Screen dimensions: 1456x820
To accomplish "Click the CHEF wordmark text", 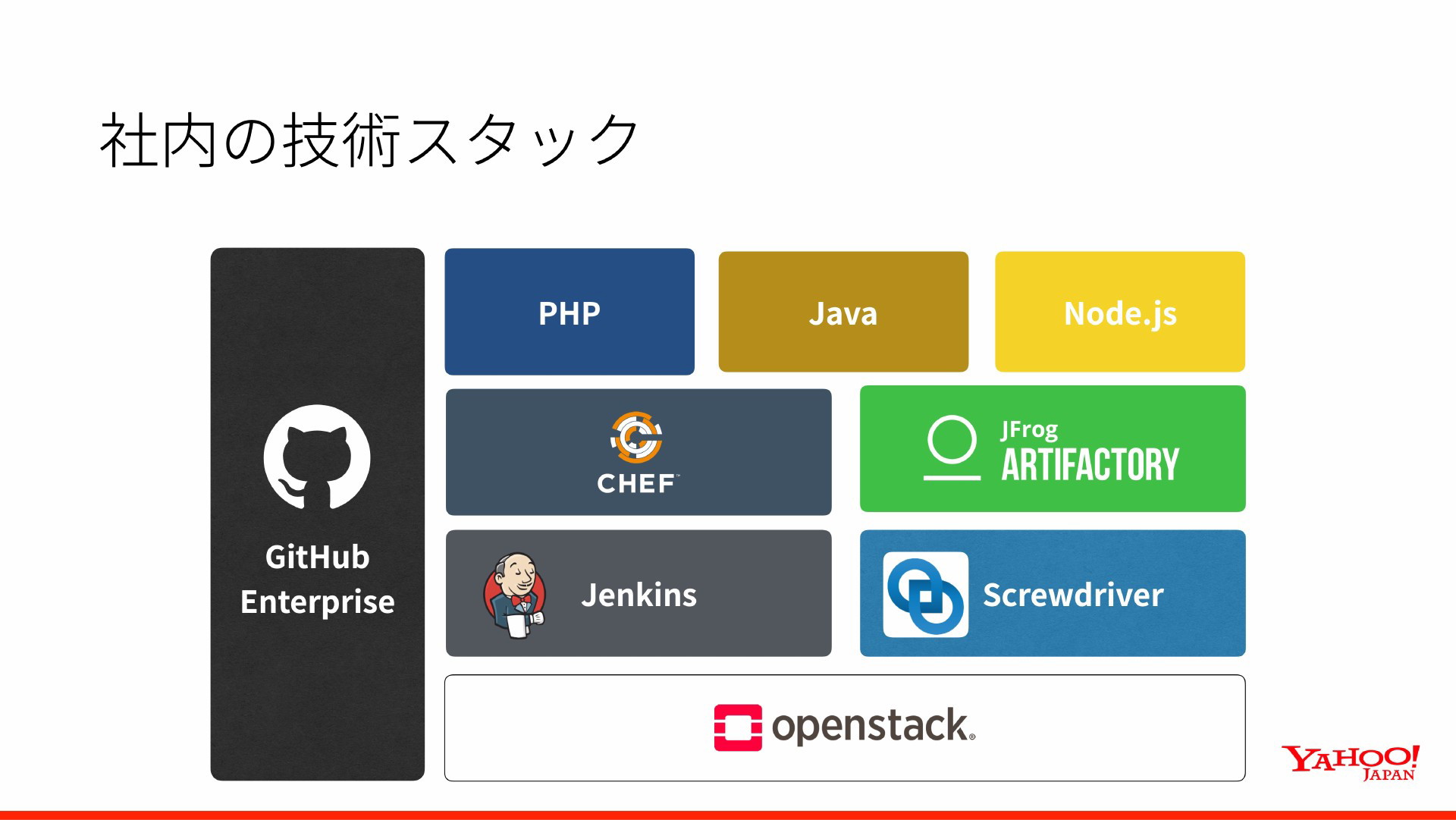I will coord(637,483).
